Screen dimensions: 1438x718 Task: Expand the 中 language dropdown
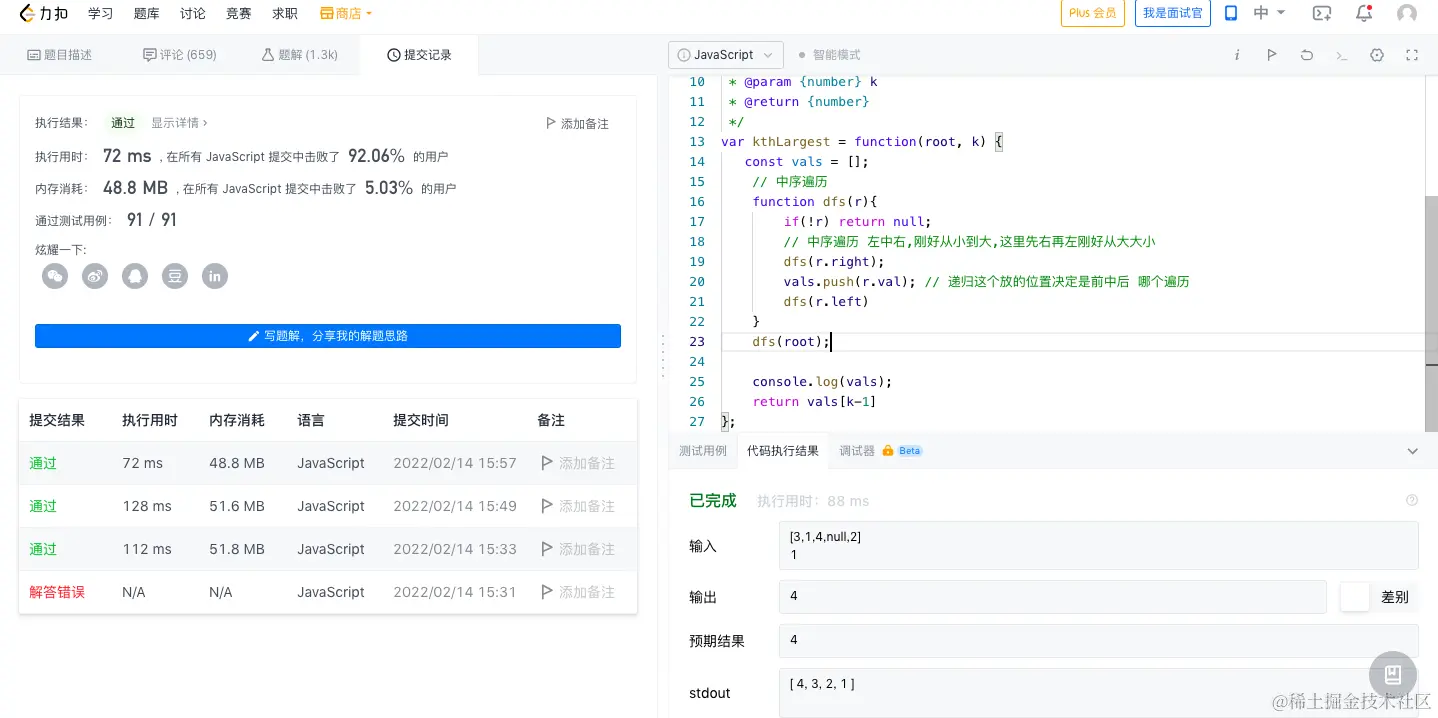point(1270,13)
